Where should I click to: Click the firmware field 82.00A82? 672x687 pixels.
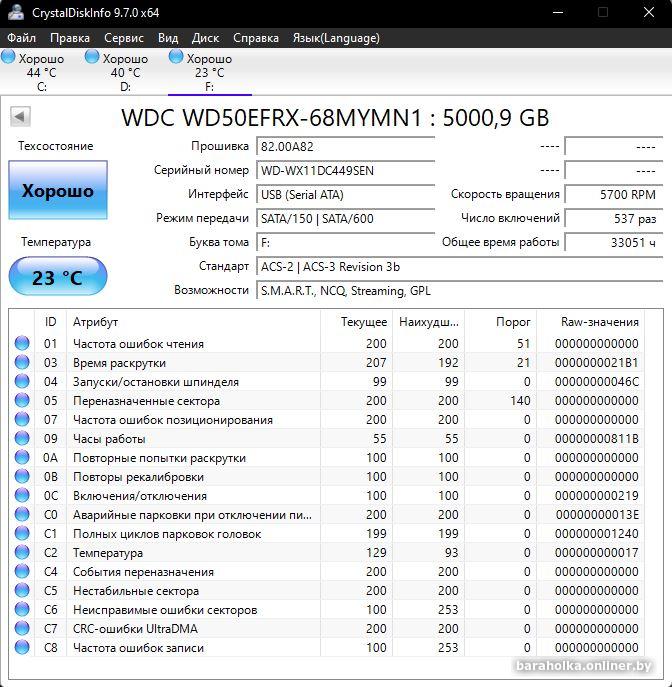click(346, 146)
